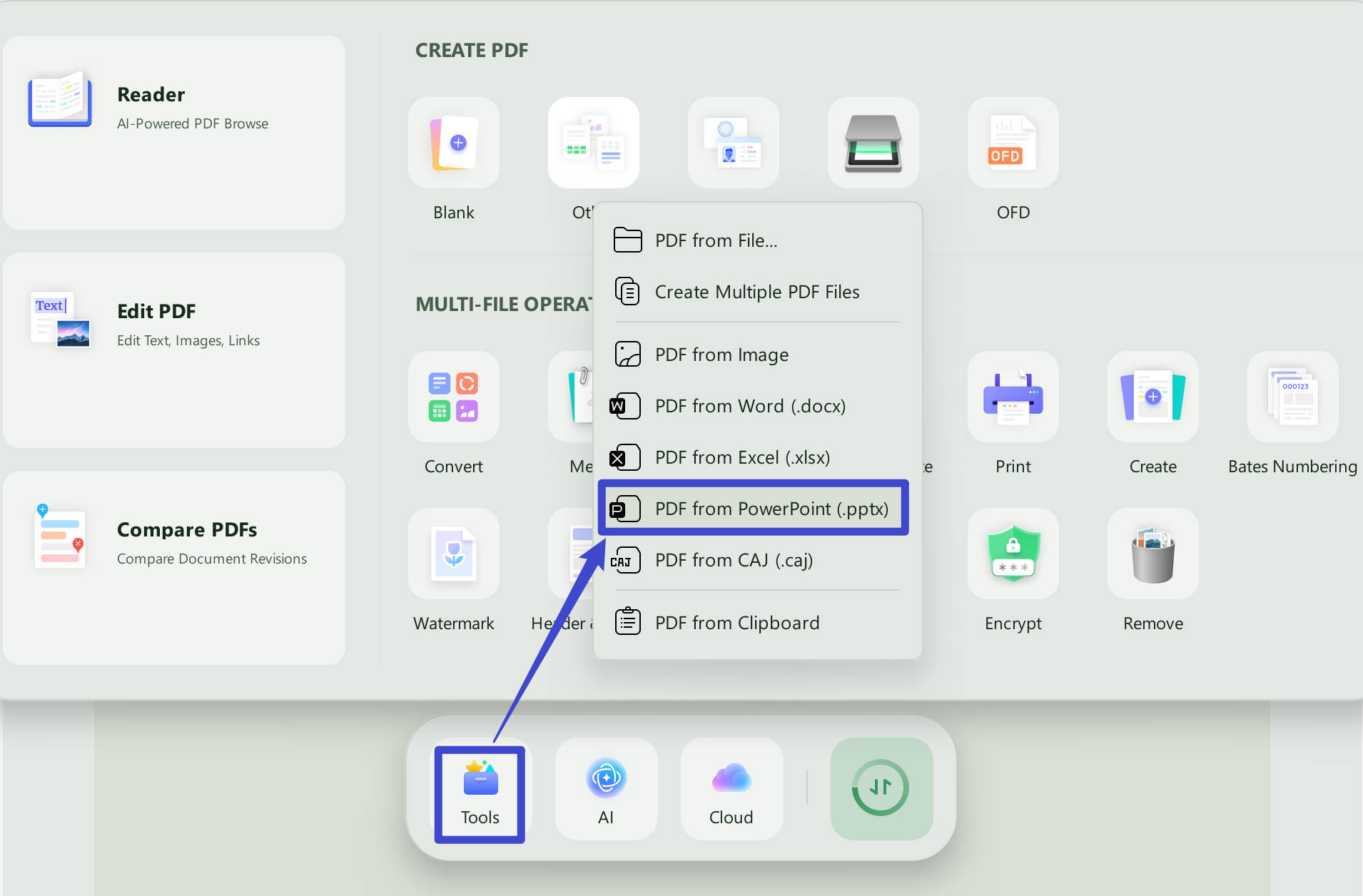
Task: Click the Blank label
Action: point(454,213)
